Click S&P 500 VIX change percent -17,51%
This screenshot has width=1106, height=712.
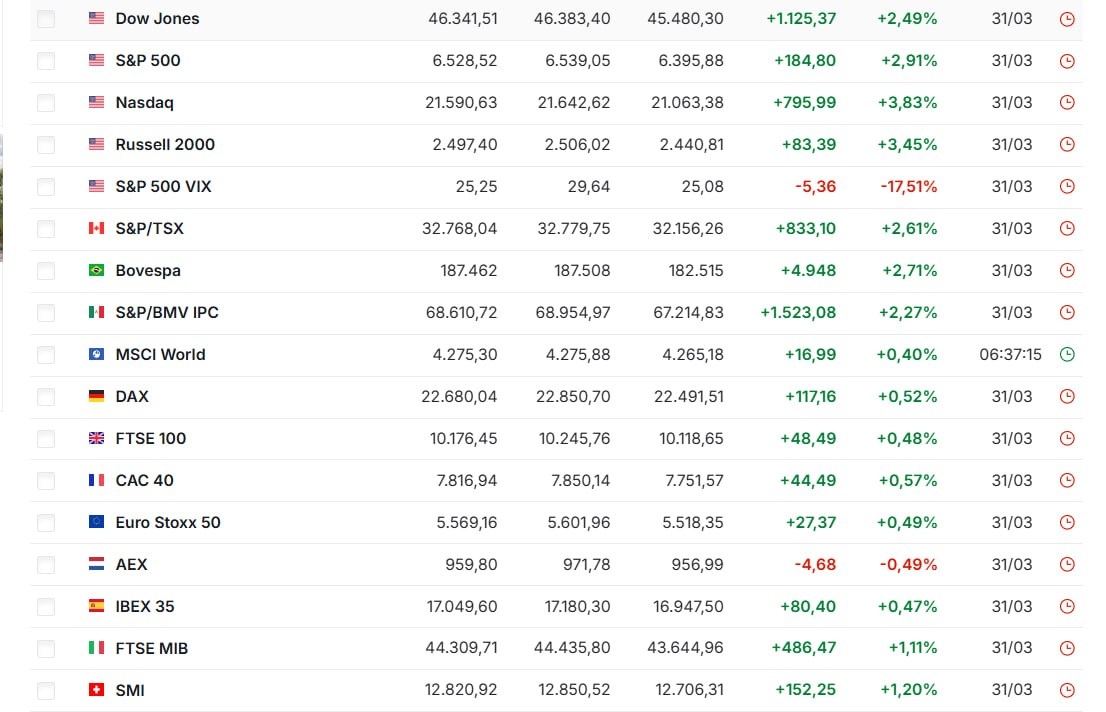click(x=908, y=186)
